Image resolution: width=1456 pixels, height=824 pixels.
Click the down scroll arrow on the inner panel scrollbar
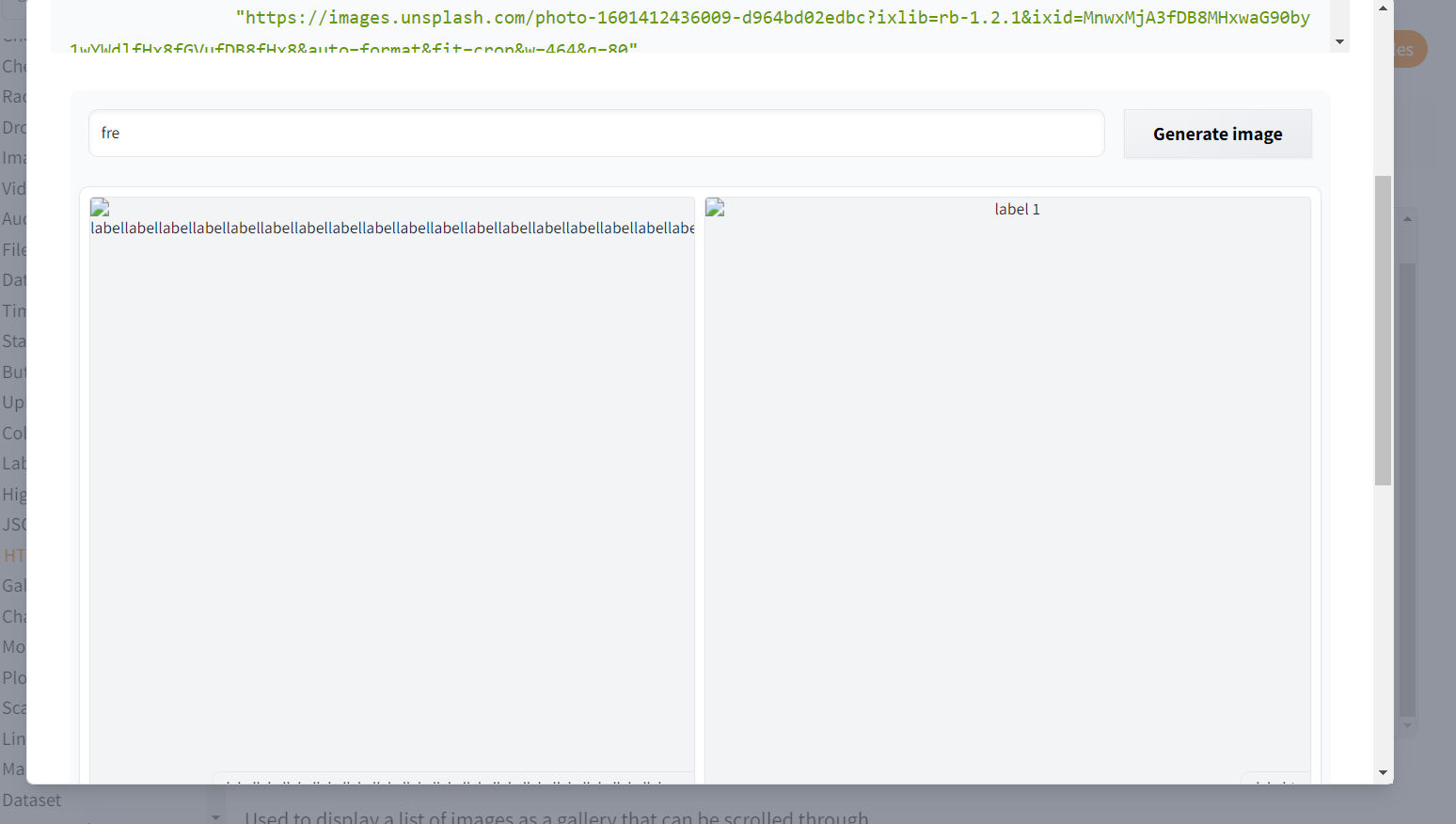(1408, 725)
